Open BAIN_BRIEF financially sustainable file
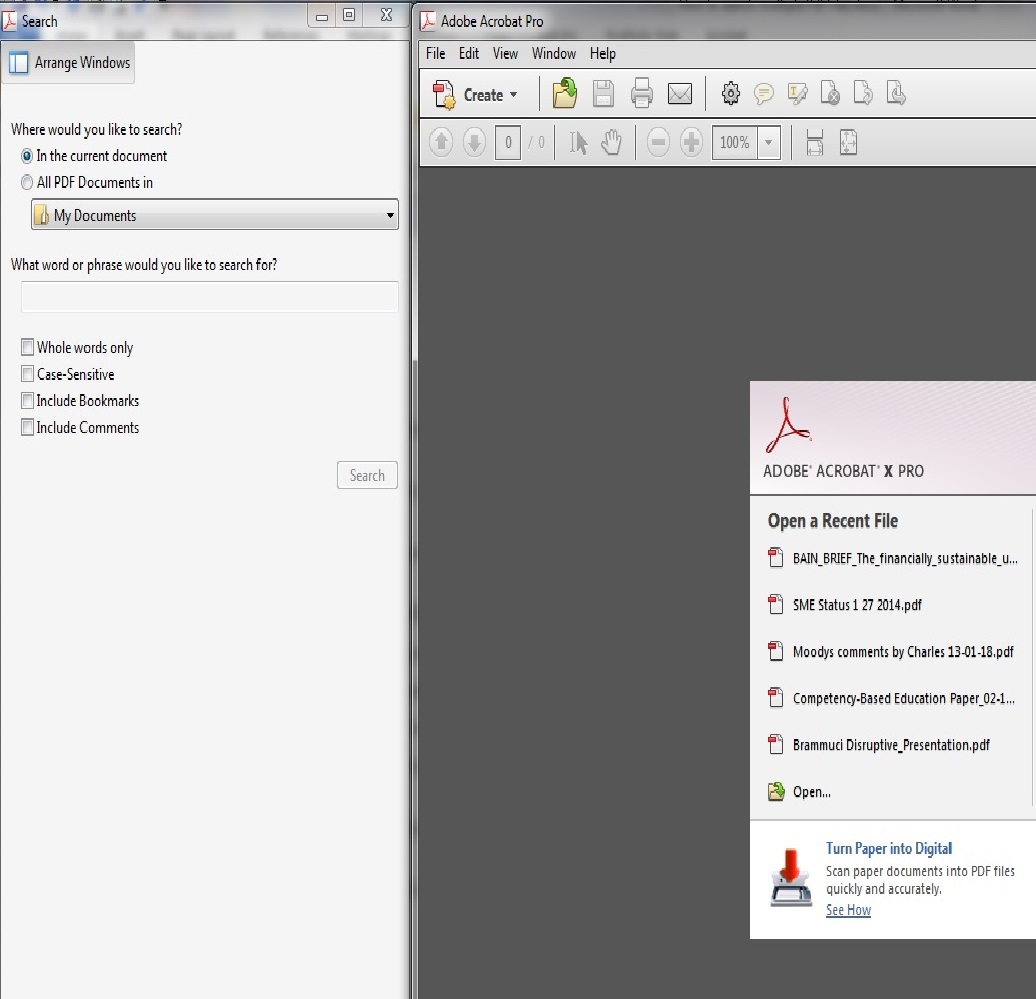The height and width of the screenshot is (999, 1036). pos(905,558)
